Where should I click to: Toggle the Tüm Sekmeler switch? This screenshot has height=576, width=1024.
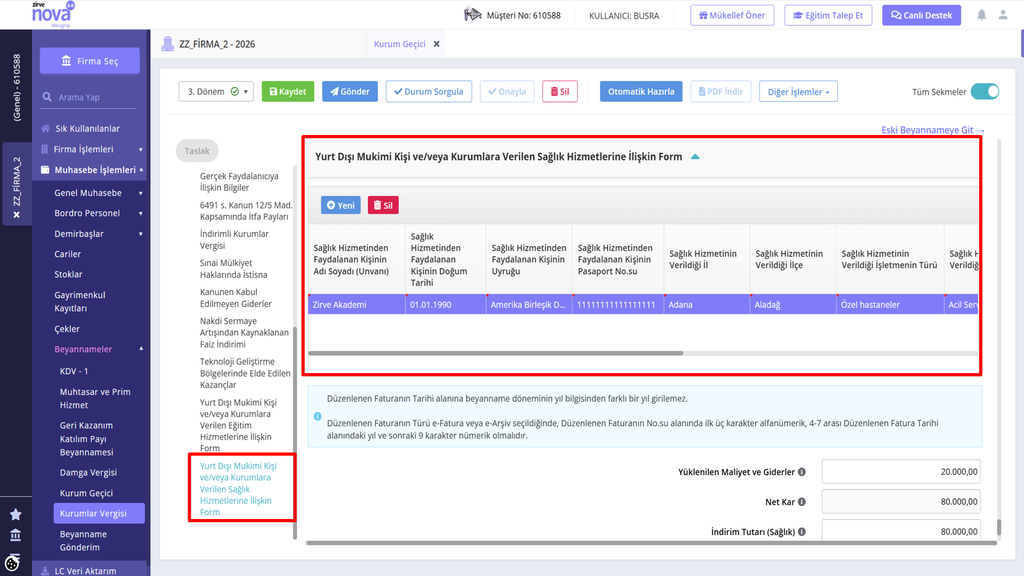(x=985, y=91)
